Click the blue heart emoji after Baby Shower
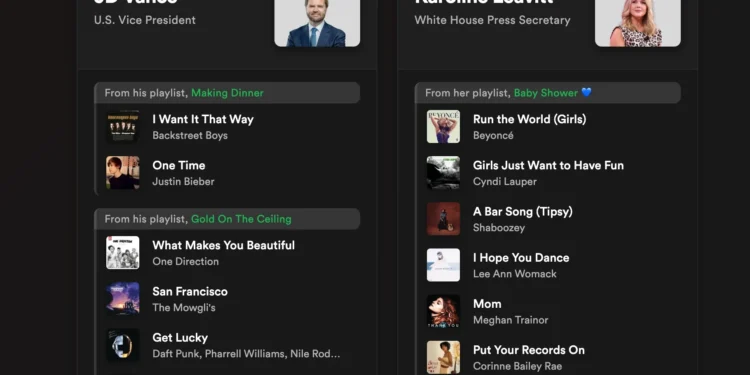 pyautogui.click(x=586, y=92)
